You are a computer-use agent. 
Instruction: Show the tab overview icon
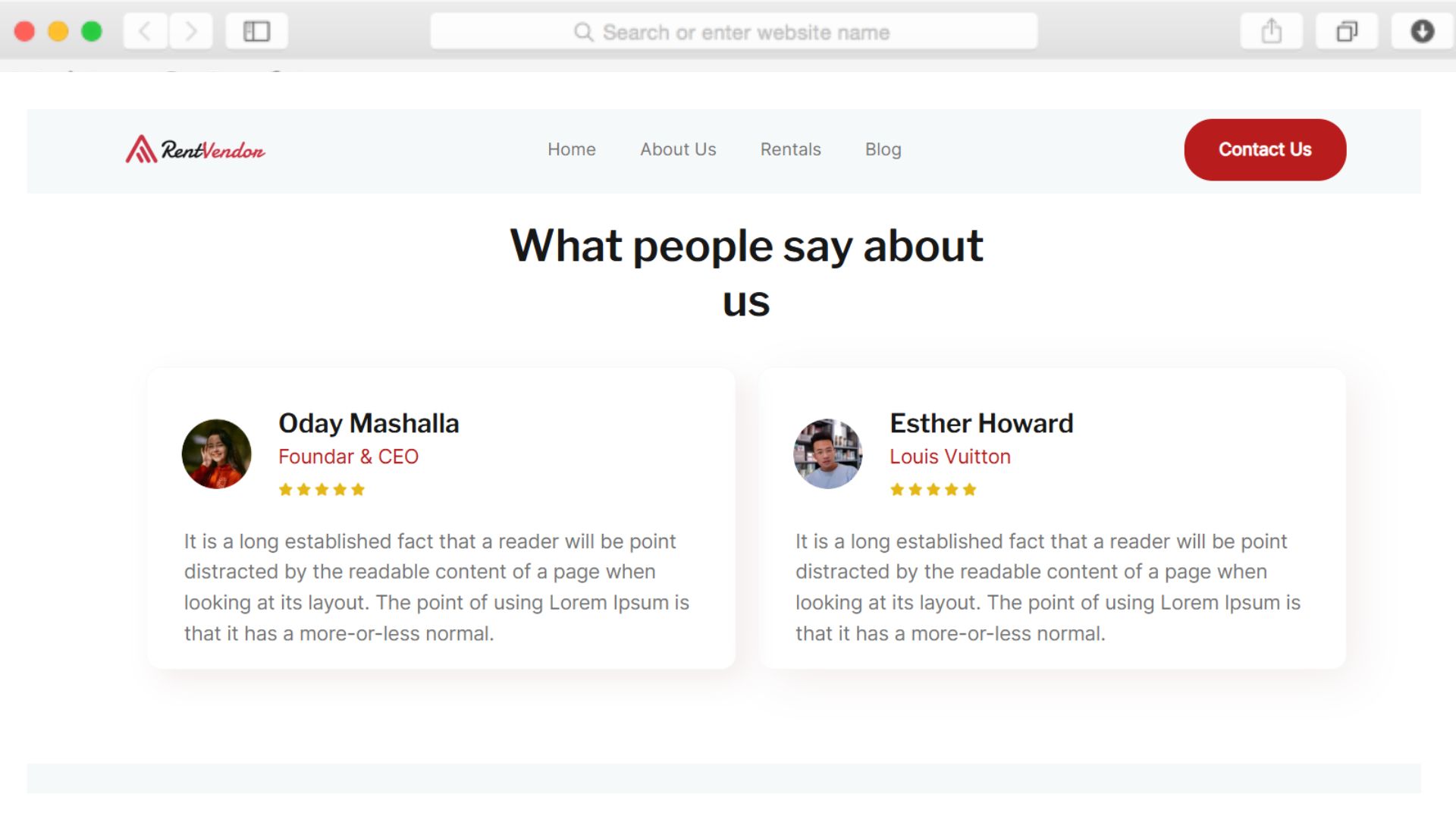click(1347, 32)
